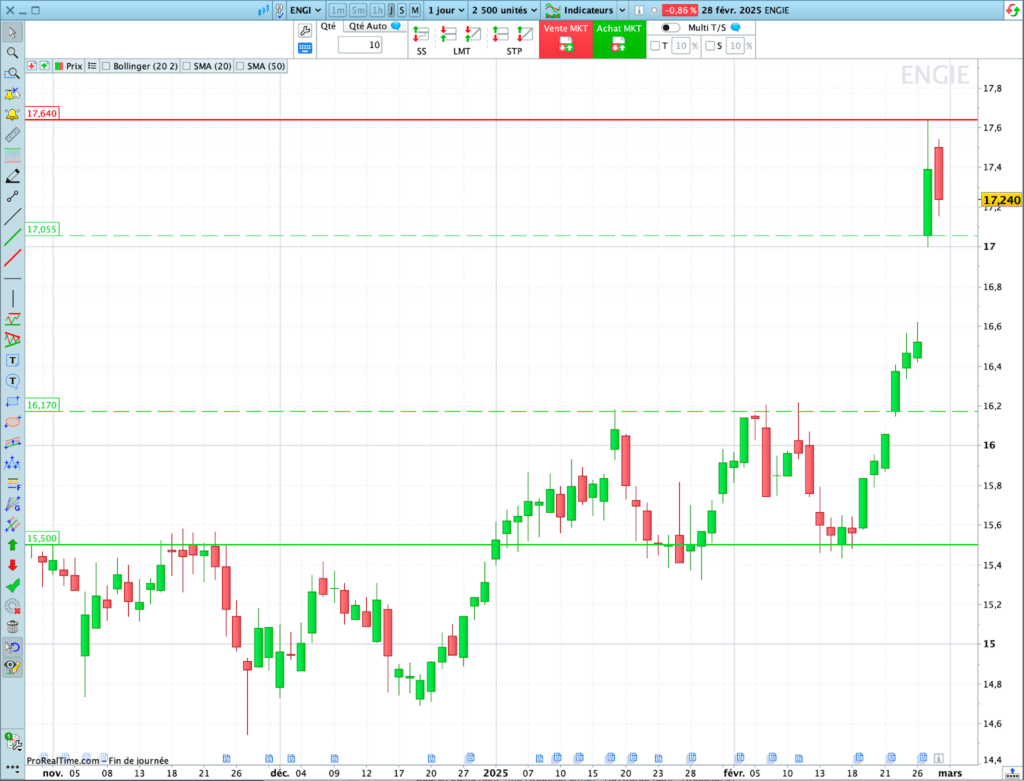Expand the Prix list icon

coord(92,66)
